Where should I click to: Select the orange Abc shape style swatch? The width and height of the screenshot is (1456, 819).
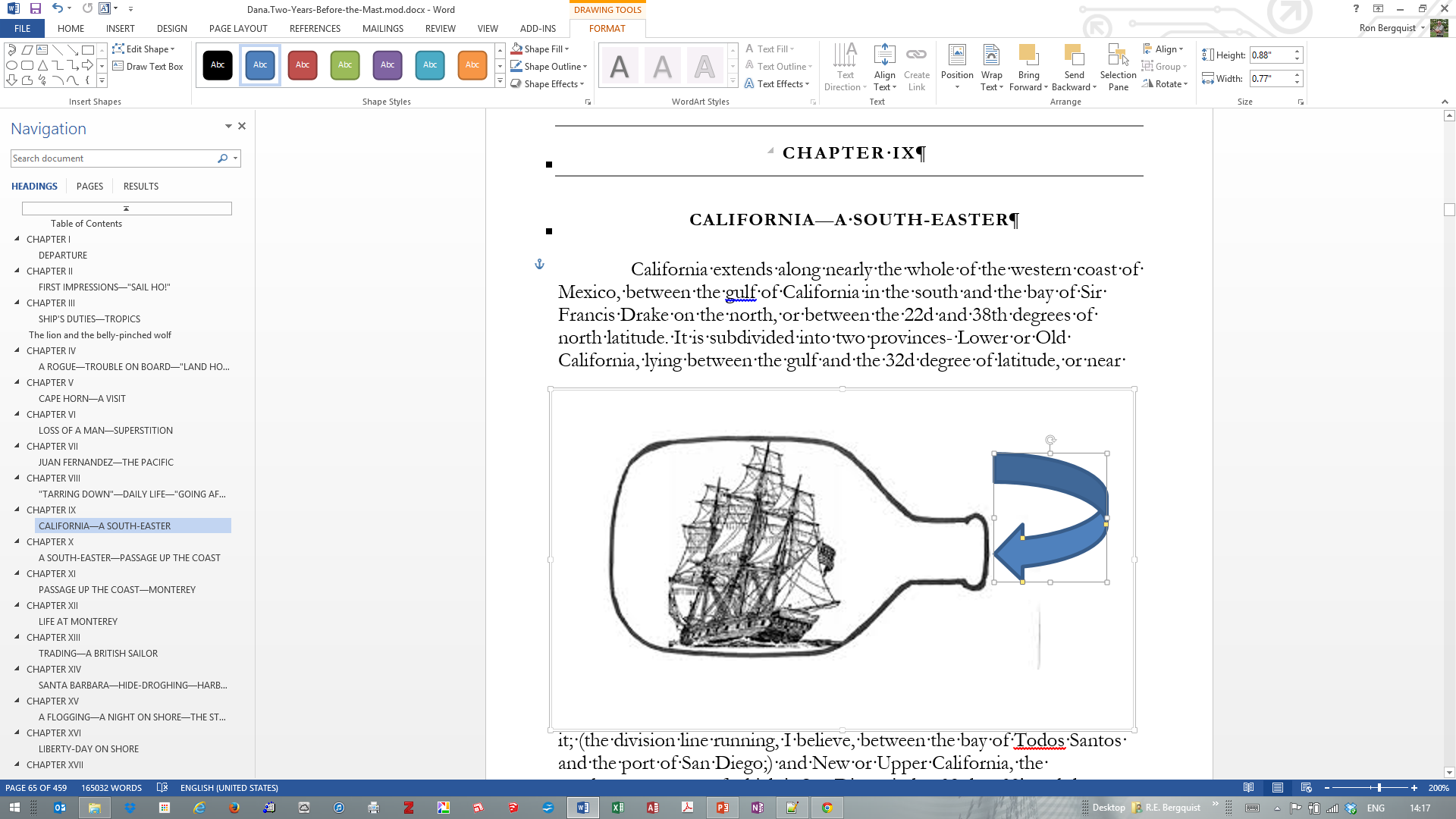(x=472, y=65)
